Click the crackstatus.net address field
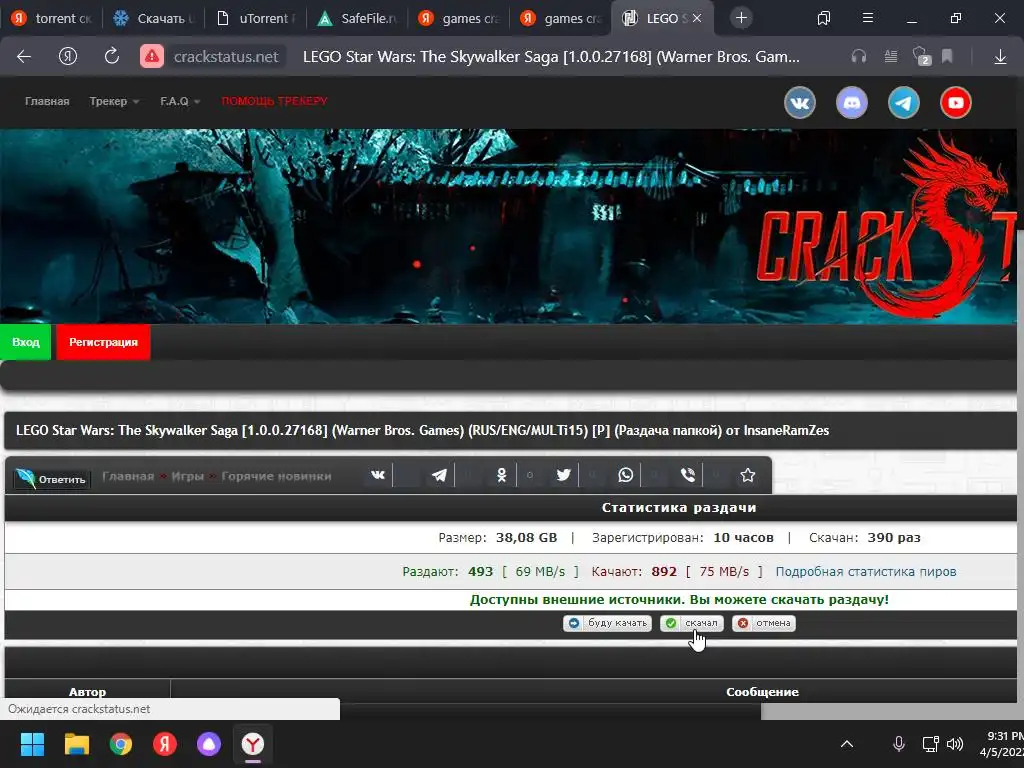This screenshot has height=768, width=1024. [x=226, y=57]
